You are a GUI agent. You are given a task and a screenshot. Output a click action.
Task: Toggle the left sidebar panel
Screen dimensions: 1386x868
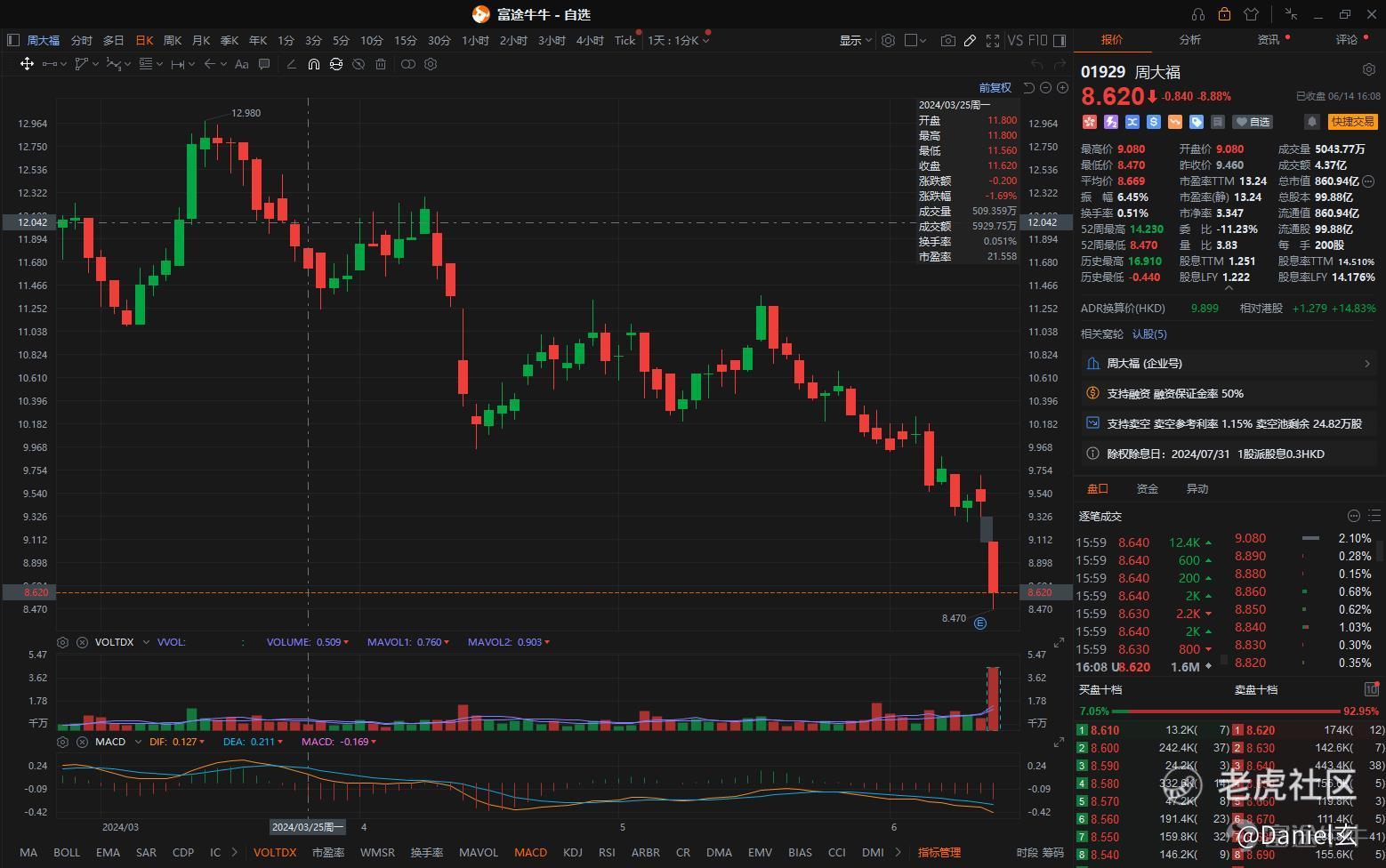click(x=12, y=40)
